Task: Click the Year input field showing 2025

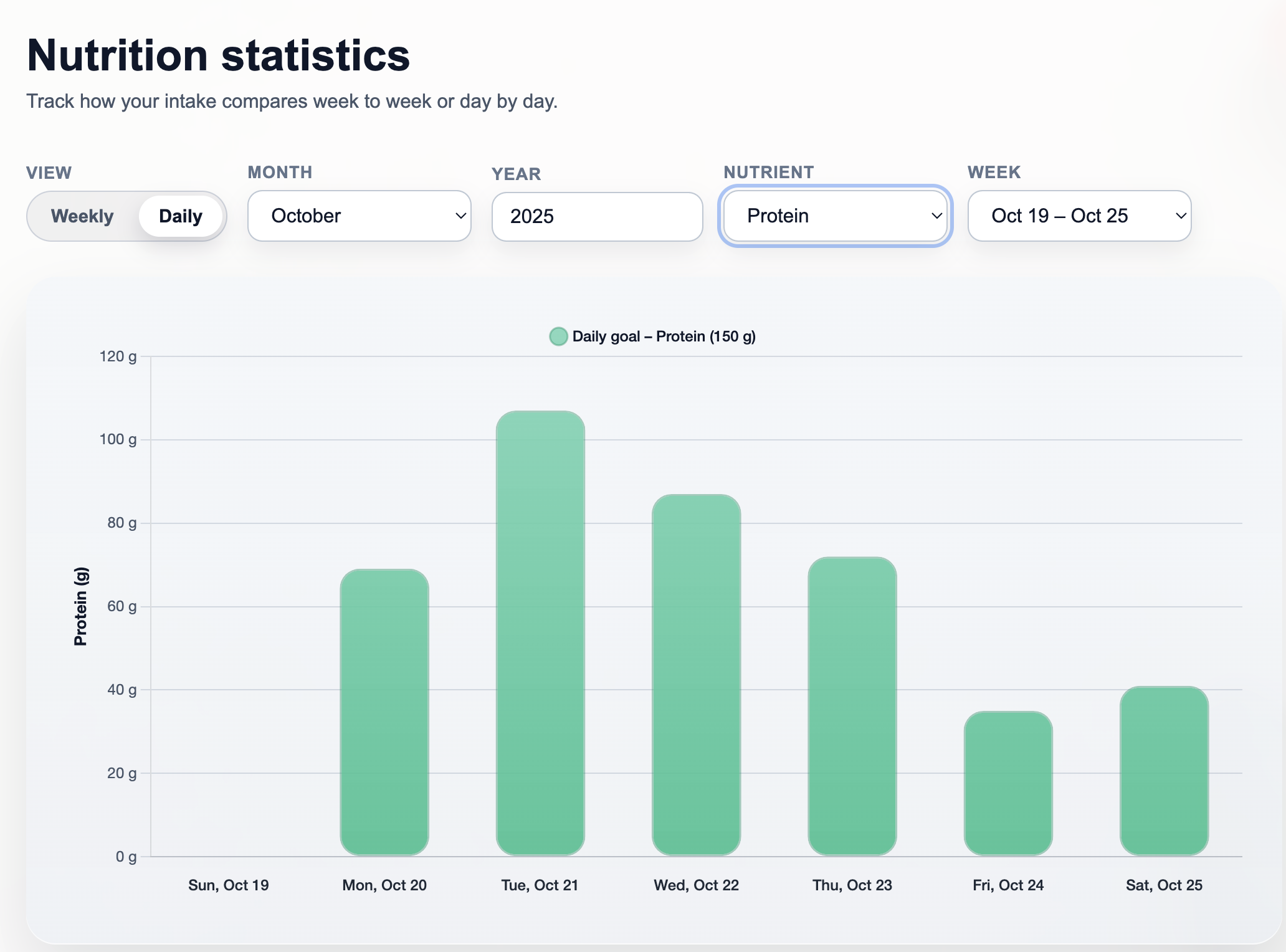Action: pos(596,216)
